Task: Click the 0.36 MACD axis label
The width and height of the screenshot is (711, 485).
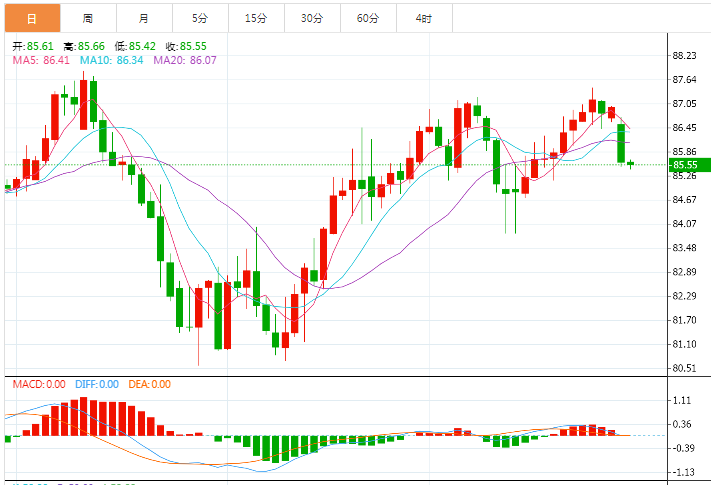Action: (682, 425)
